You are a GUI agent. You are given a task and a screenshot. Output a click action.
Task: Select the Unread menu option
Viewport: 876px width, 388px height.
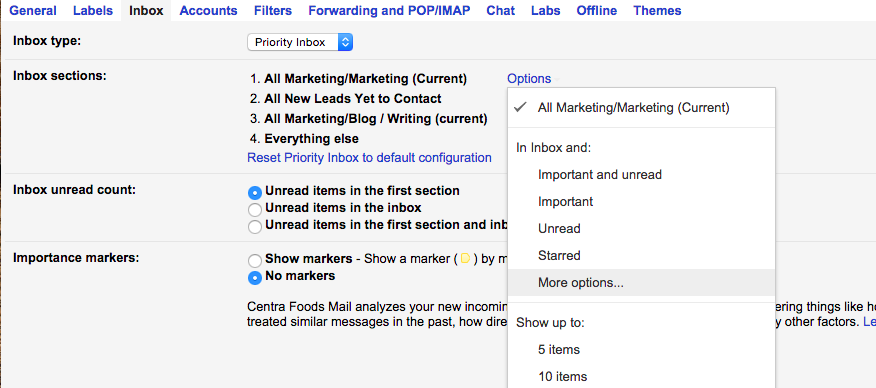(x=641, y=228)
